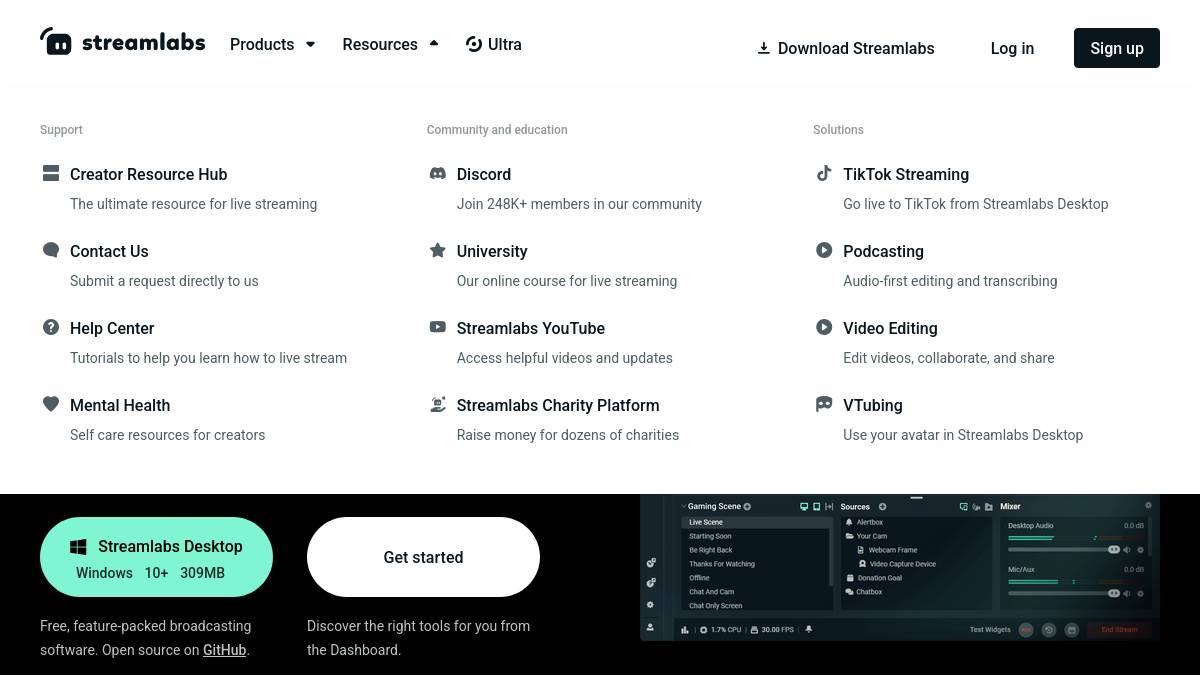Click the Mental Health heart icon

click(x=51, y=404)
